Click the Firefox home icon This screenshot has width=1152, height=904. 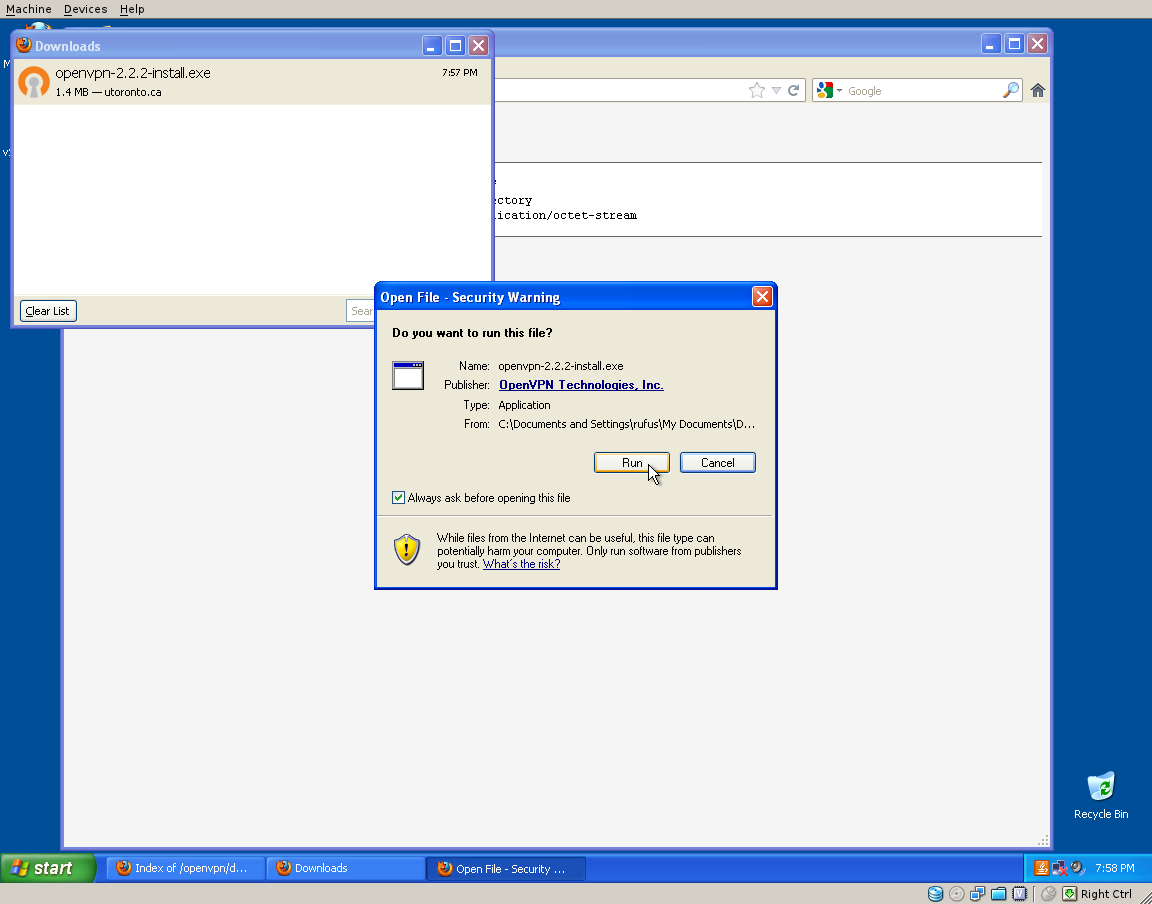click(x=1038, y=91)
